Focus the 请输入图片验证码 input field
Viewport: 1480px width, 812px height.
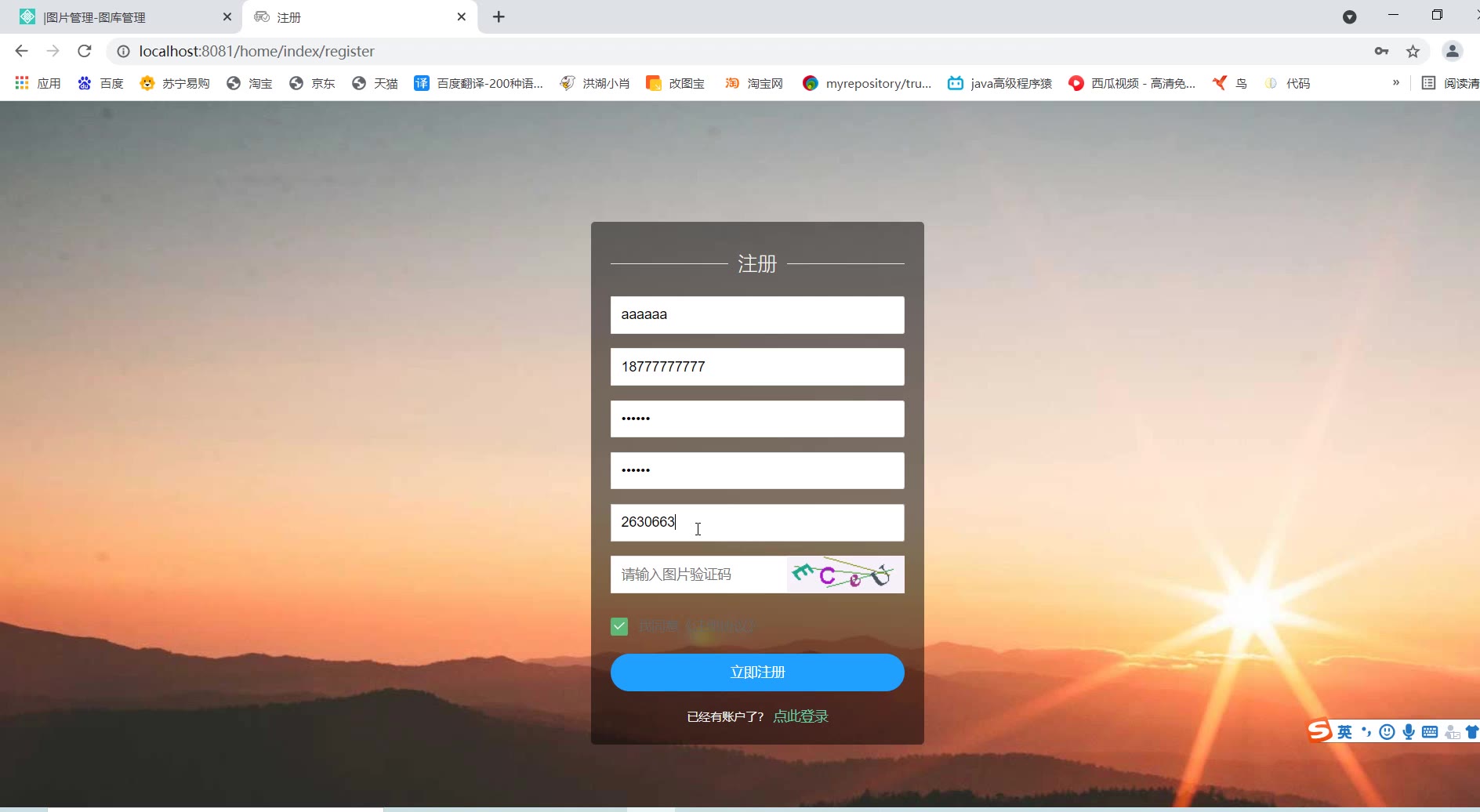coord(698,575)
